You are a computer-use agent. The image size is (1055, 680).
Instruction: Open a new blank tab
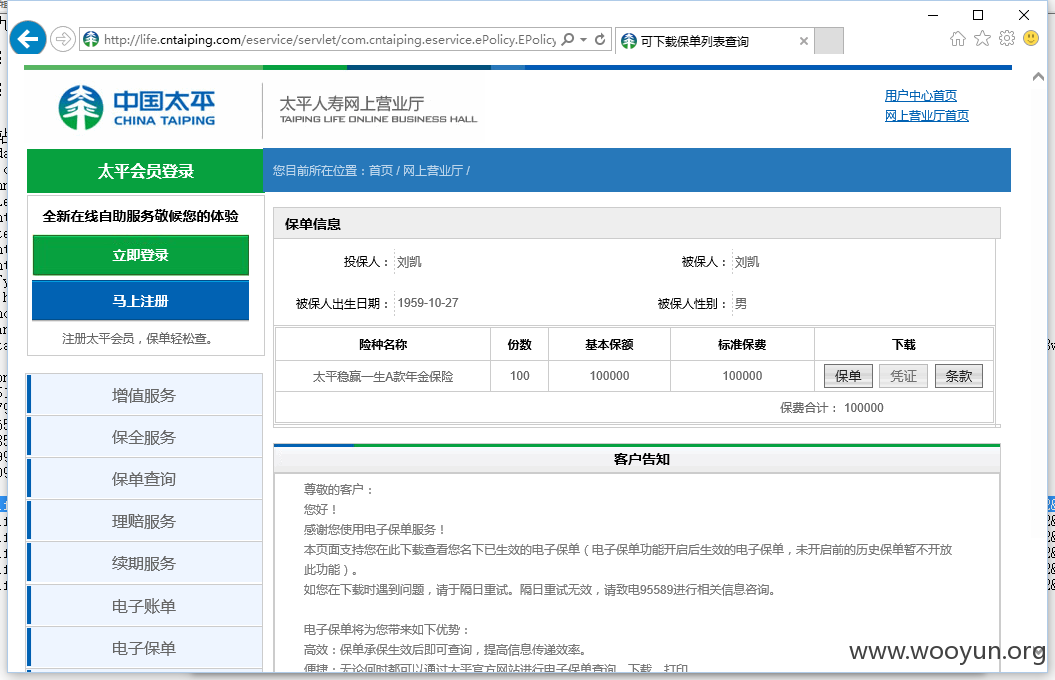[829, 41]
